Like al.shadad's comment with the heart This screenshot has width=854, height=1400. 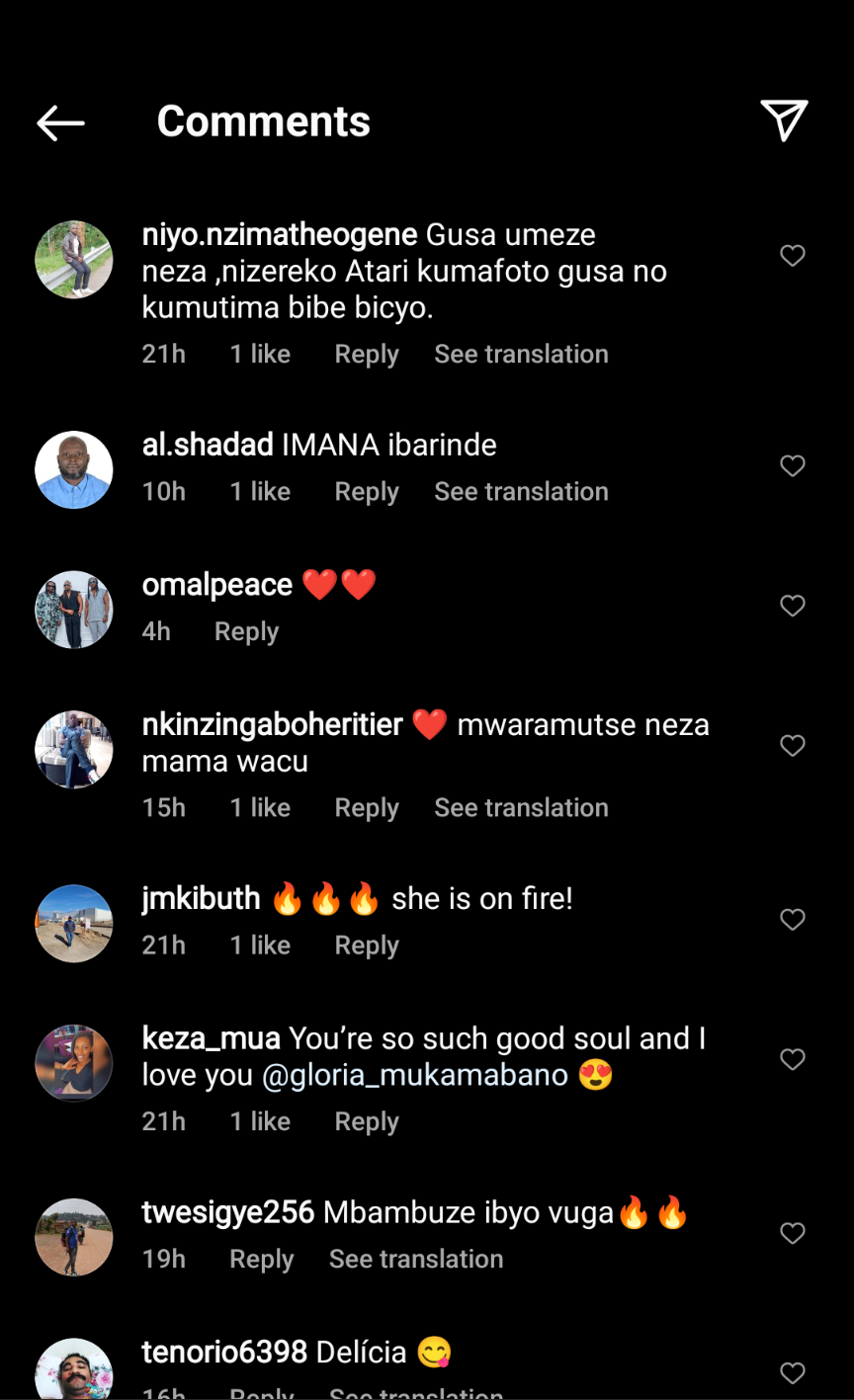coord(793,465)
